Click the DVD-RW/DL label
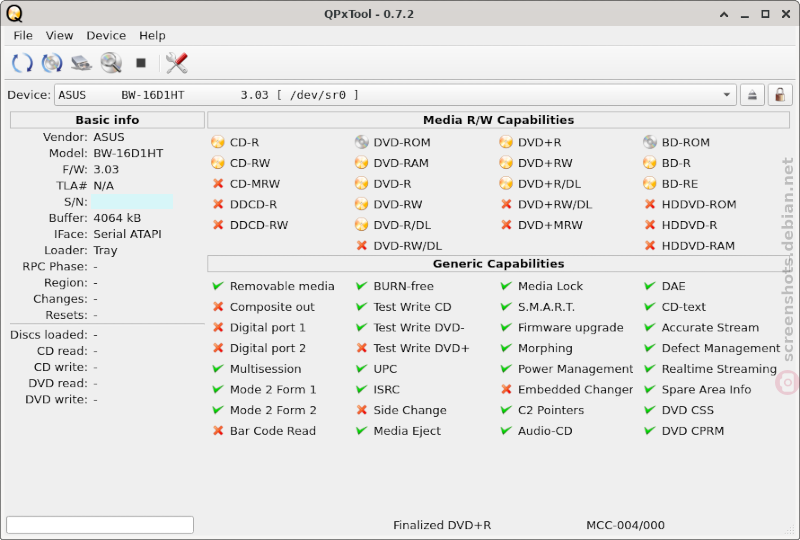 (408, 246)
